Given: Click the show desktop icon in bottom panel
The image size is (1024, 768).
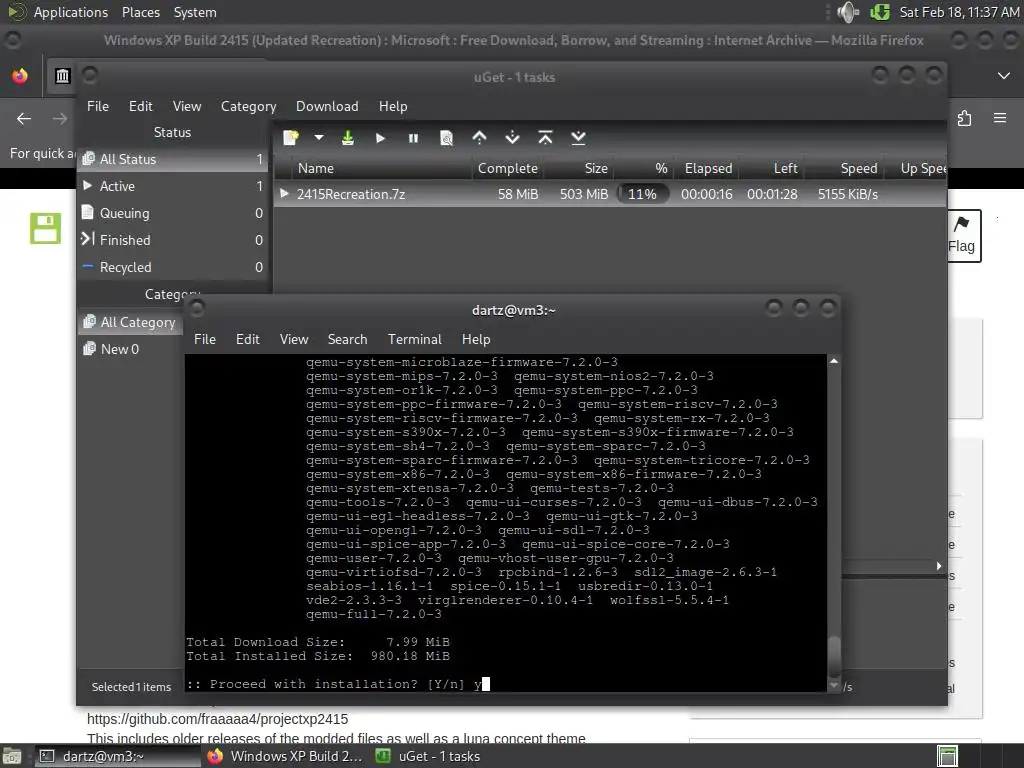Looking at the screenshot, I should (12, 756).
